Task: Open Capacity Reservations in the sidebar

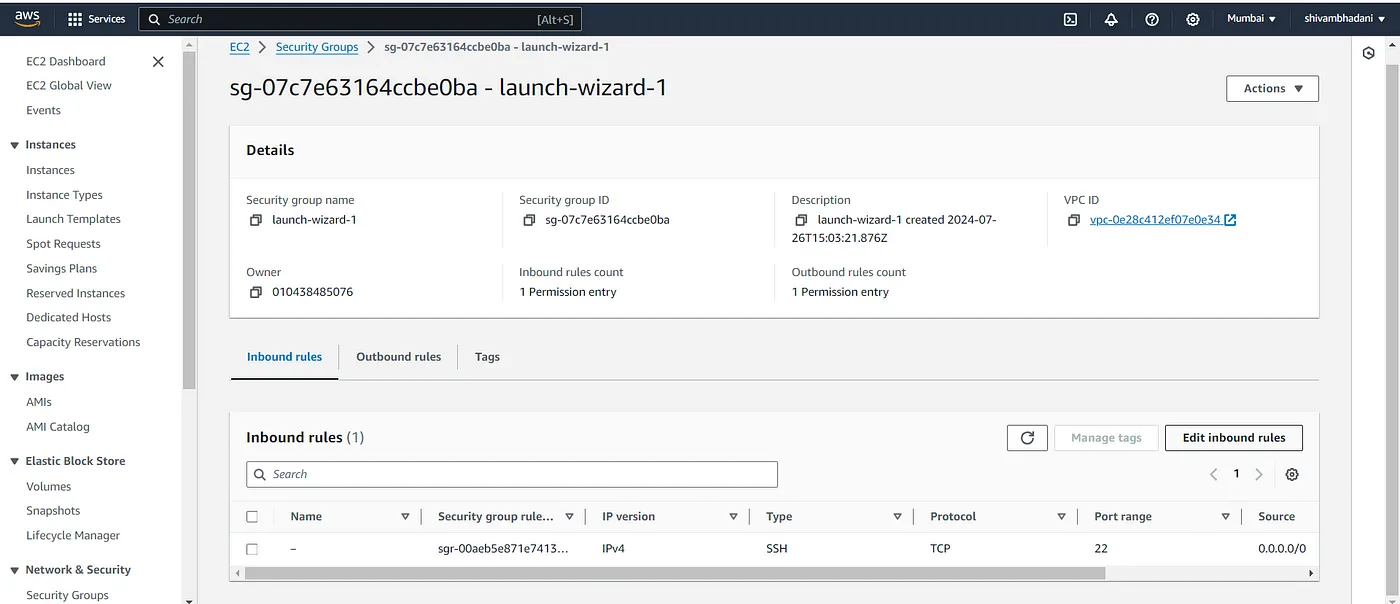Action: 83,343
